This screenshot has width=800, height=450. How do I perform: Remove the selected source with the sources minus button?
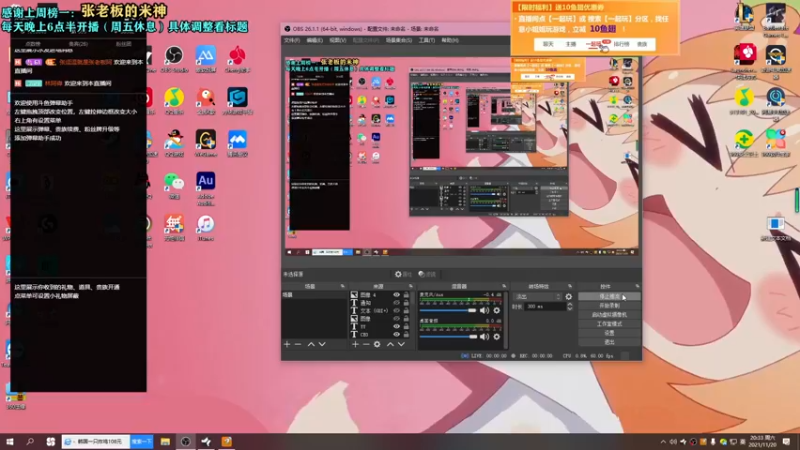coord(366,344)
